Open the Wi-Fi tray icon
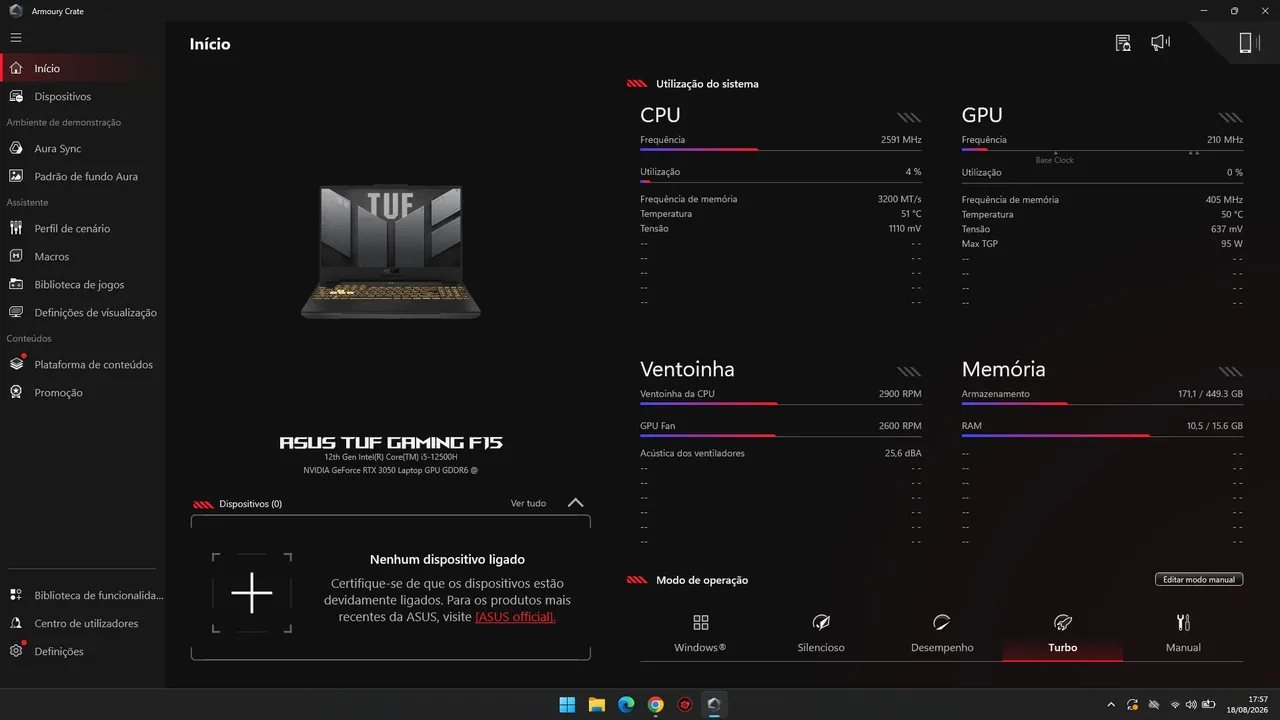 pyautogui.click(x=1176, y=704)
